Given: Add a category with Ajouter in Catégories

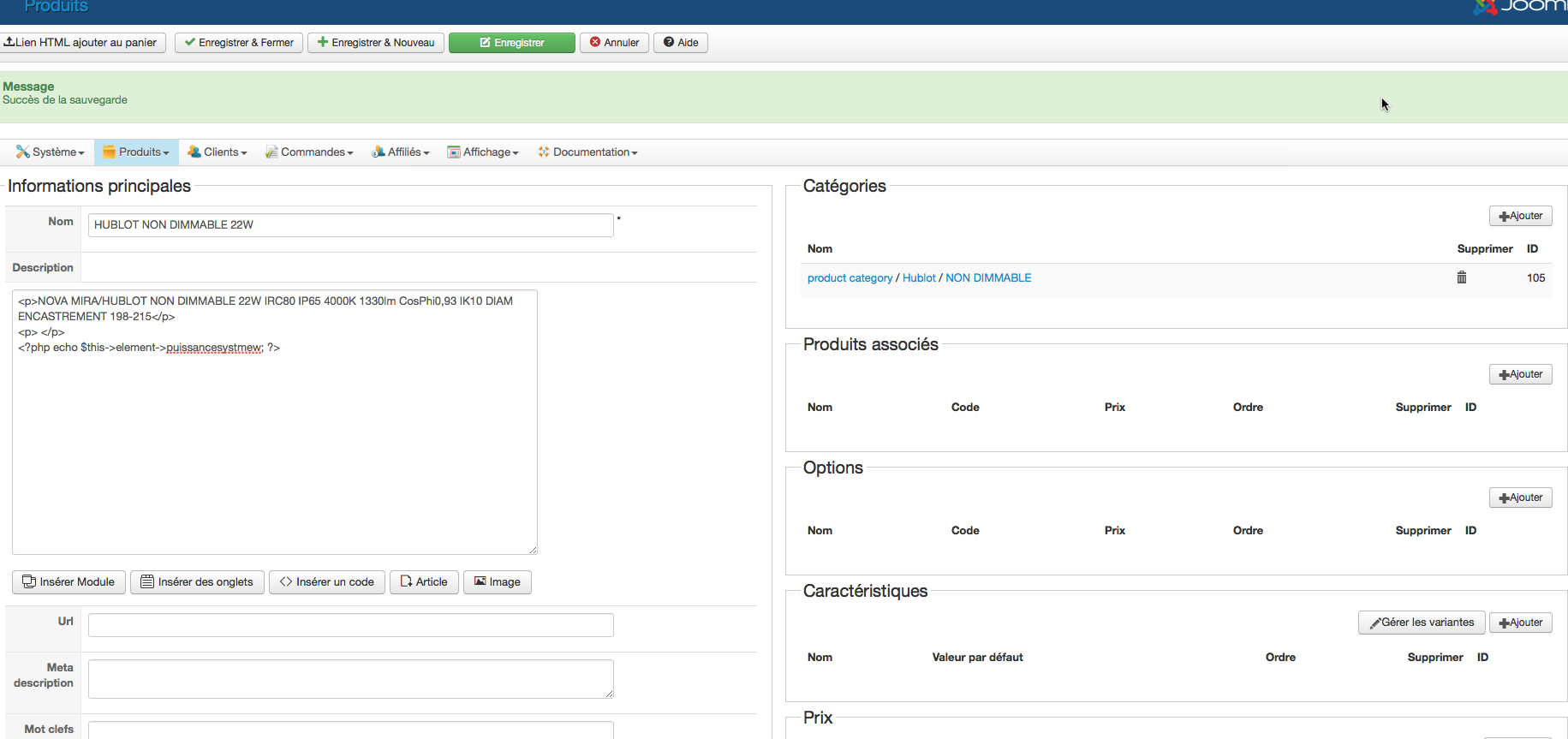Looking at the screenshot, I should (x=1521, y=216).
